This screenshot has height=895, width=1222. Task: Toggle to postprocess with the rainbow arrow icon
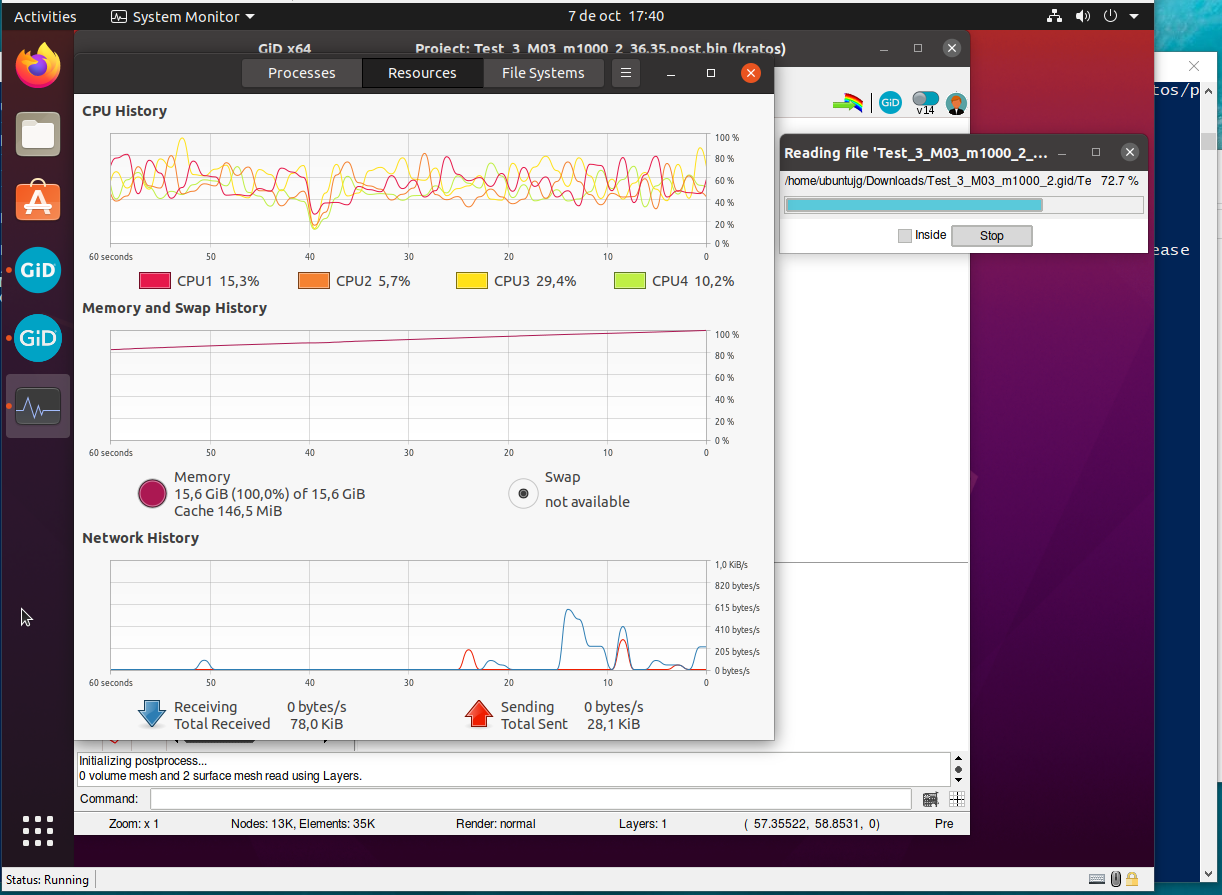point(848,102)
